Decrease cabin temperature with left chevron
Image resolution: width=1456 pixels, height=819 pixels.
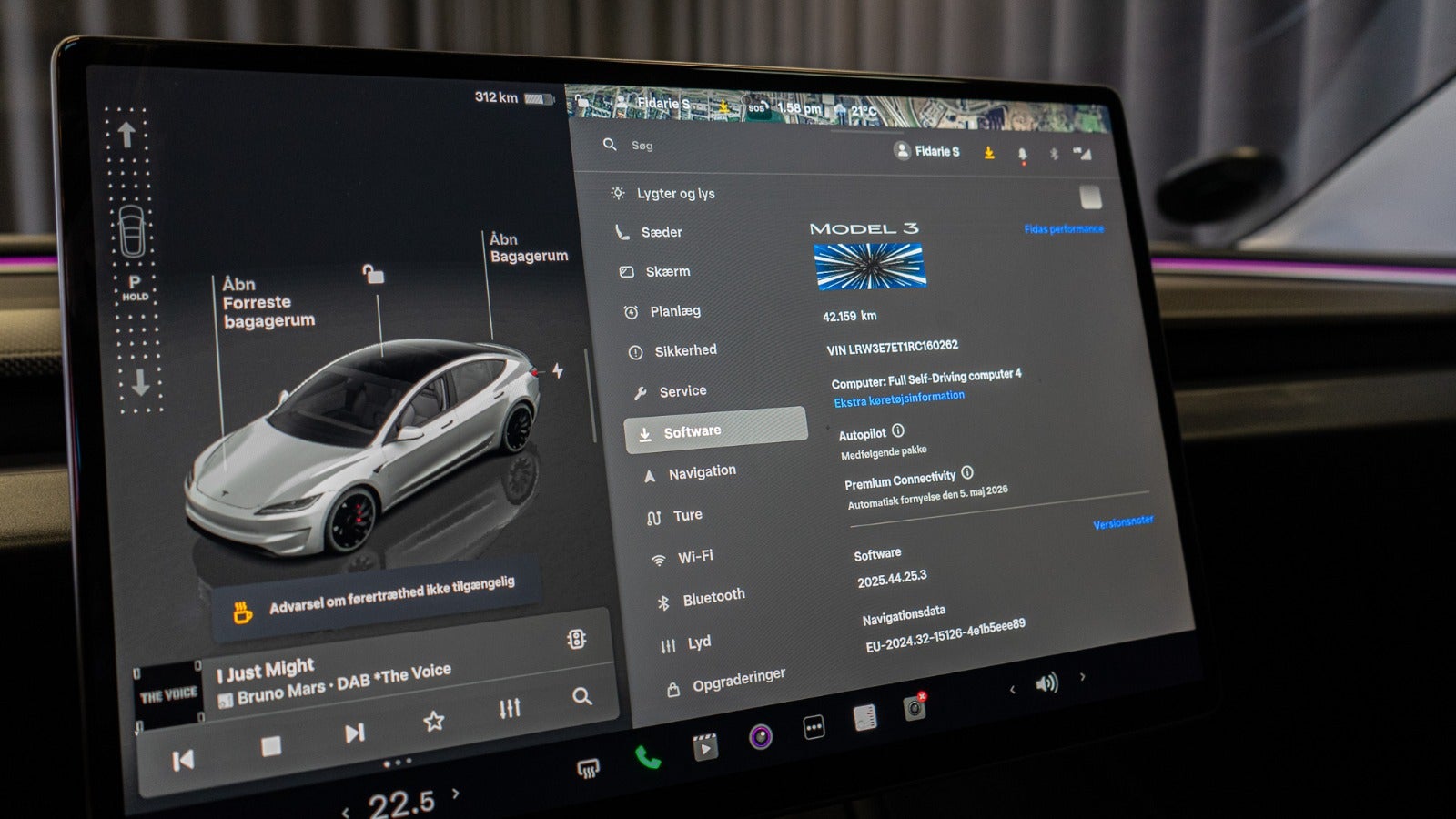pos(345,812)
